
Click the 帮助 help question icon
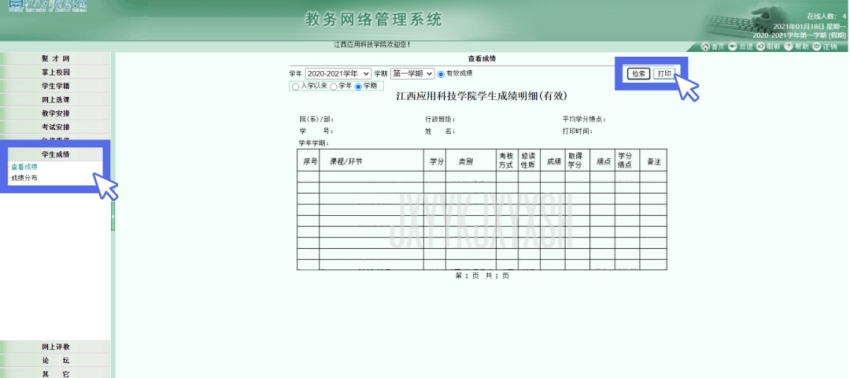pos(789,47)
